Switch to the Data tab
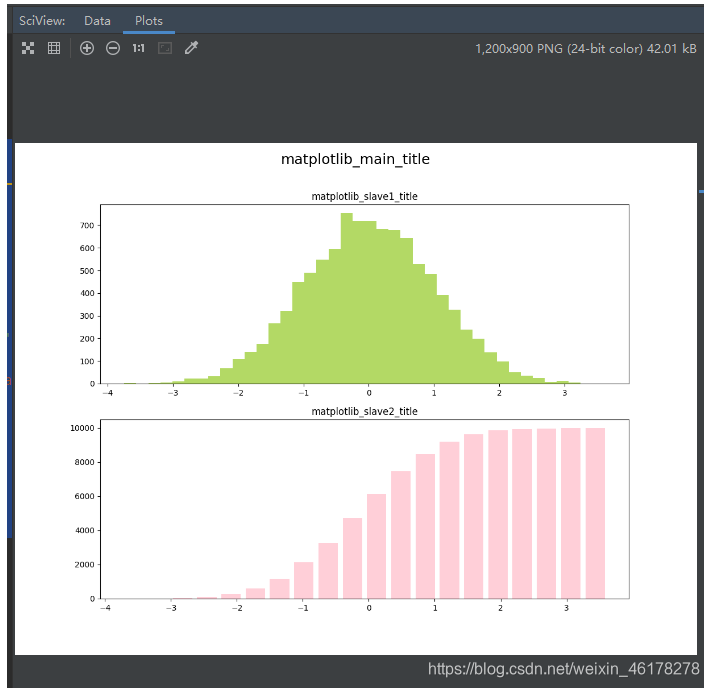710x688 pixels. [97, 21]
